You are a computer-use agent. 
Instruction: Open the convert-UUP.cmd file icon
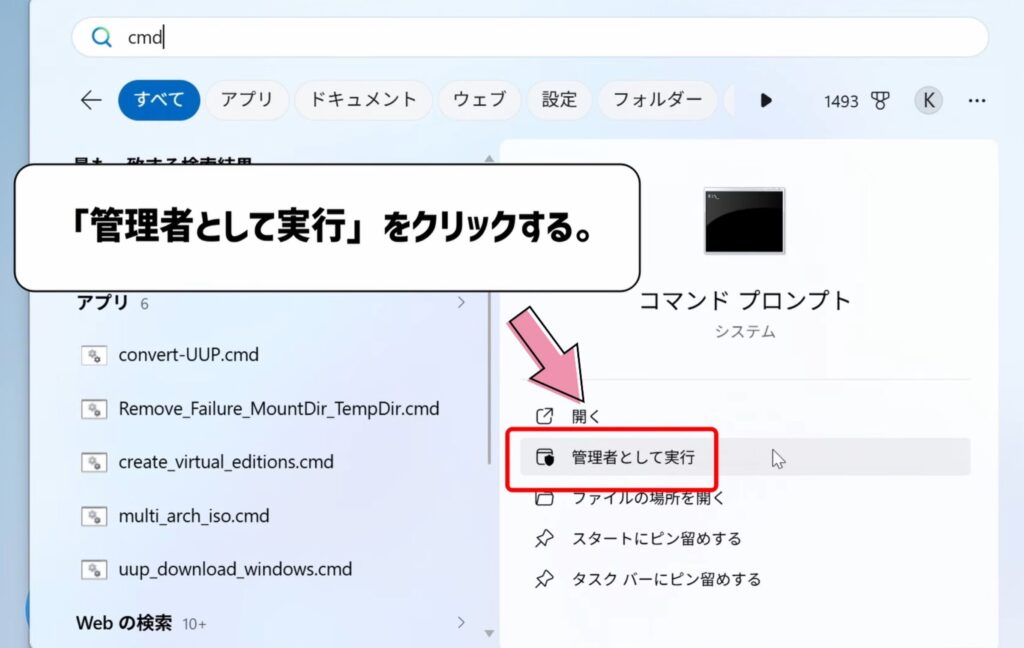coord(96,355)
